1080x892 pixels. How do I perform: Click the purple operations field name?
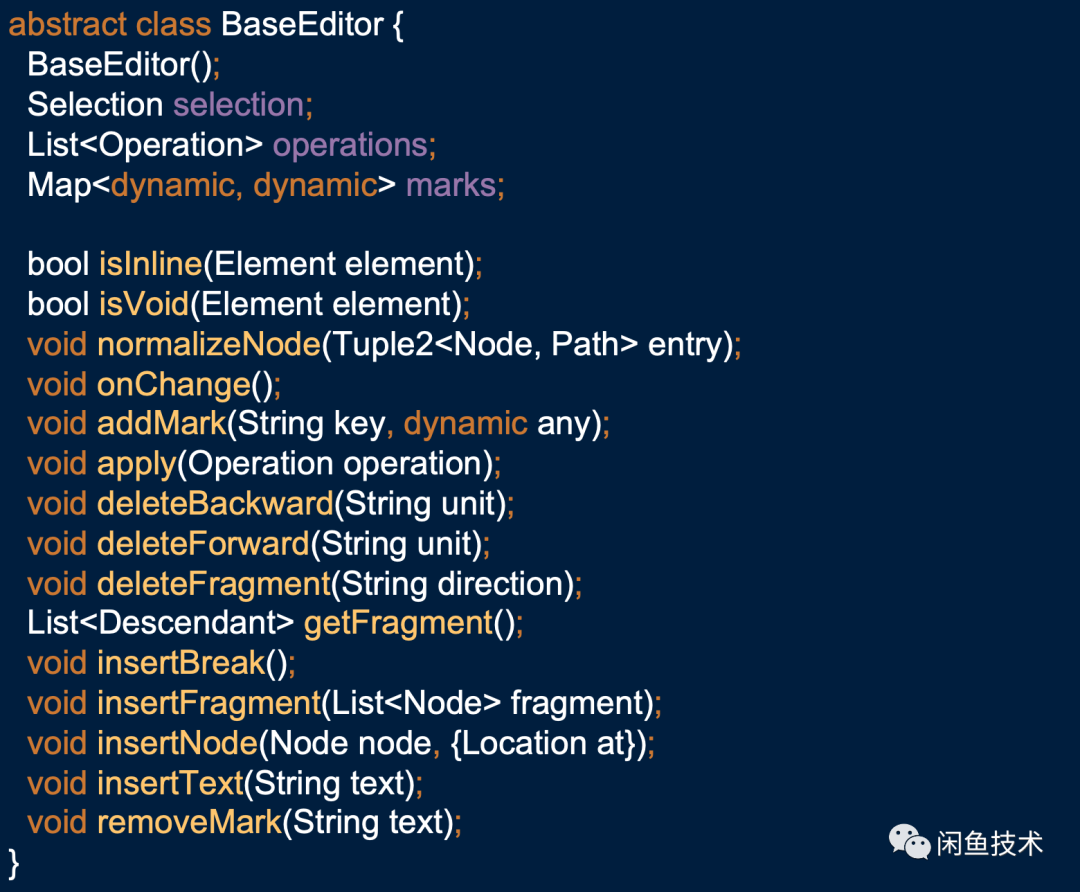350,144
